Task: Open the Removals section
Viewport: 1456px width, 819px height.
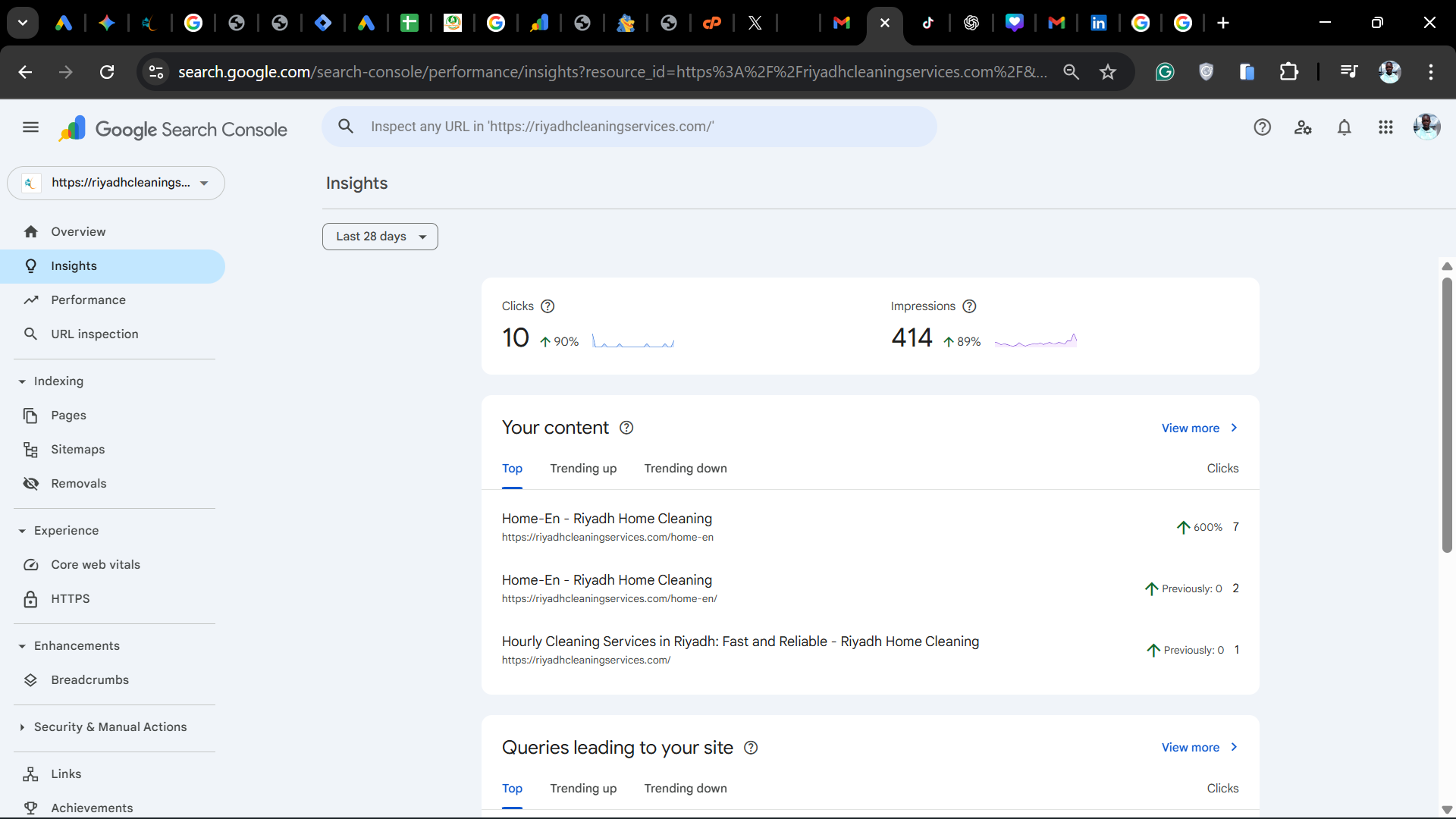Action: click(x=79, y=483)
